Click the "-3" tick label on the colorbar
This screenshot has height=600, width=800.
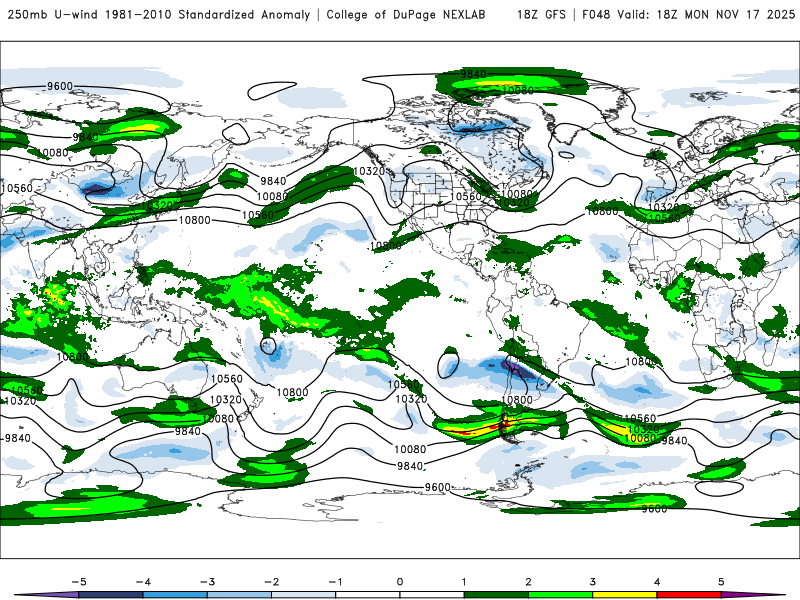[x=207, y=582]
